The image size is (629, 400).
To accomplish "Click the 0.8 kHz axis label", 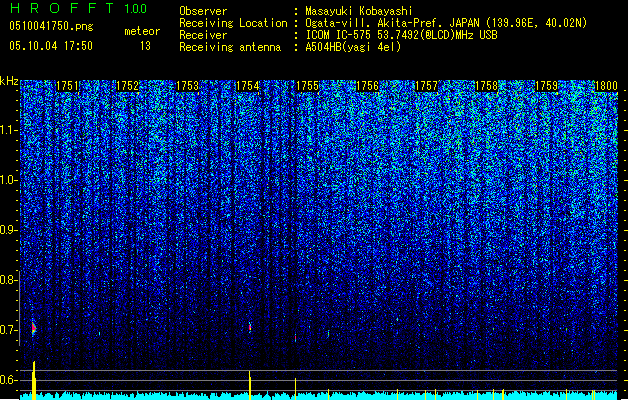I will 8,280.
